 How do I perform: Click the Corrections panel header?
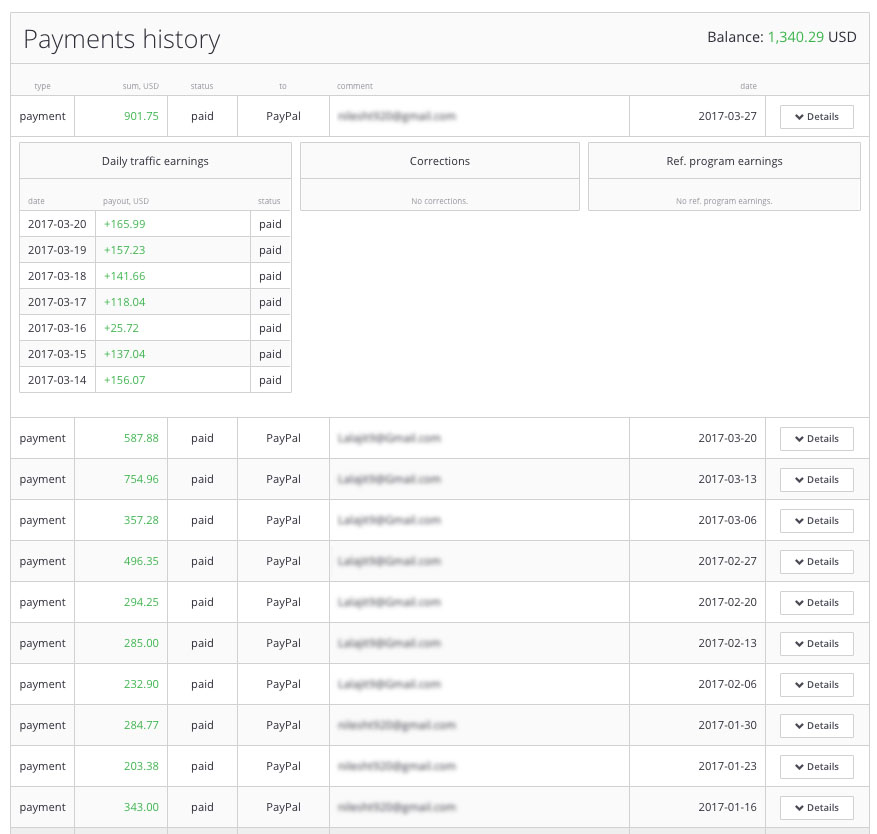pos(440,161)
